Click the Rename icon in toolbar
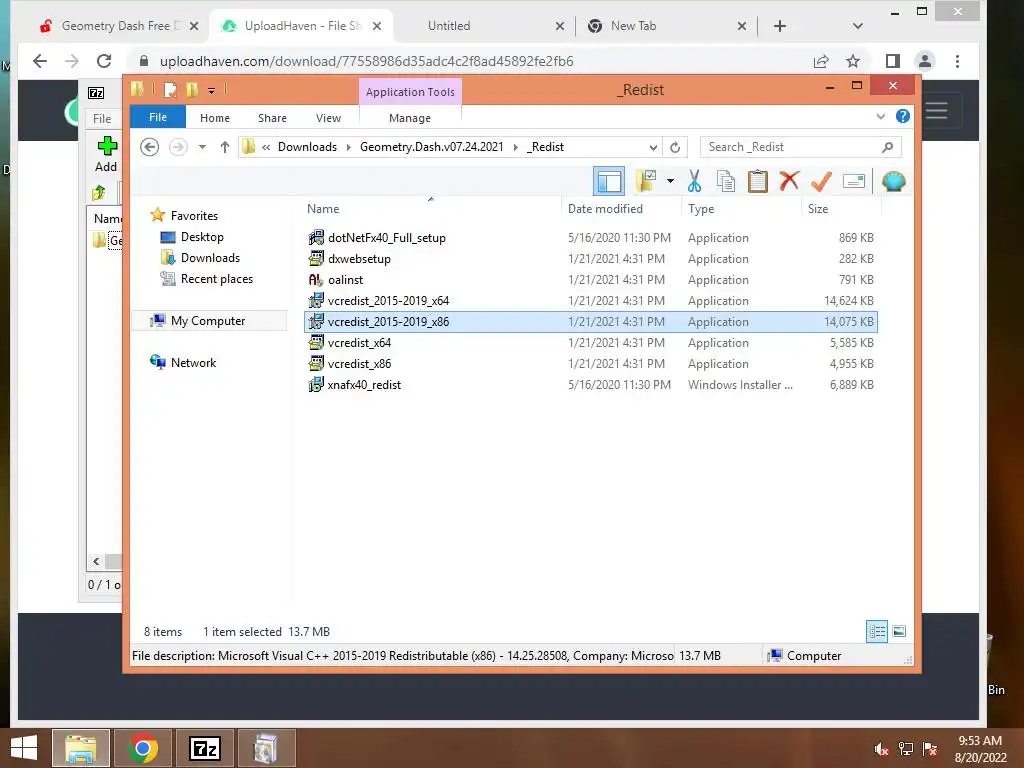Viewport: 1024px width, 768px height. pos(854,181)
